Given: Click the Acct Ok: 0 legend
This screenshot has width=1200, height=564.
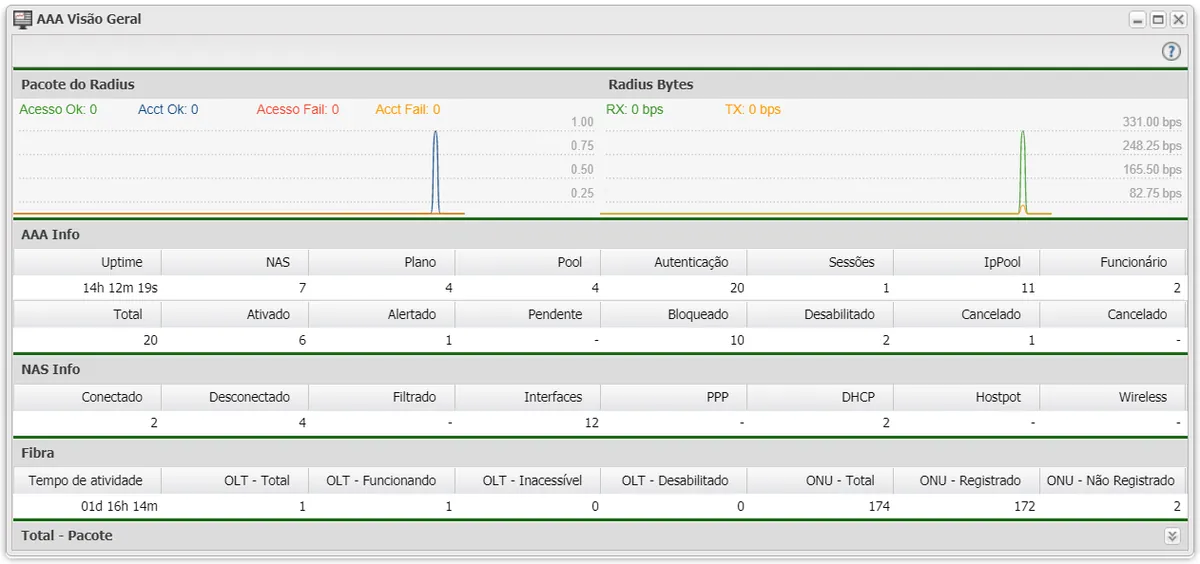Looking at the screenshot, I should point(168,110).
